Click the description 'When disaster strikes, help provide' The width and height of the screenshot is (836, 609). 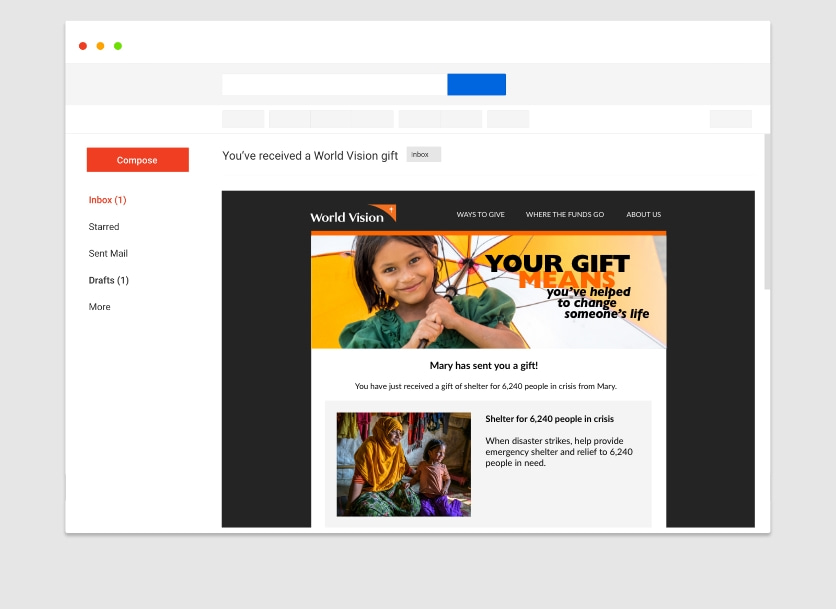click(559, 452)
